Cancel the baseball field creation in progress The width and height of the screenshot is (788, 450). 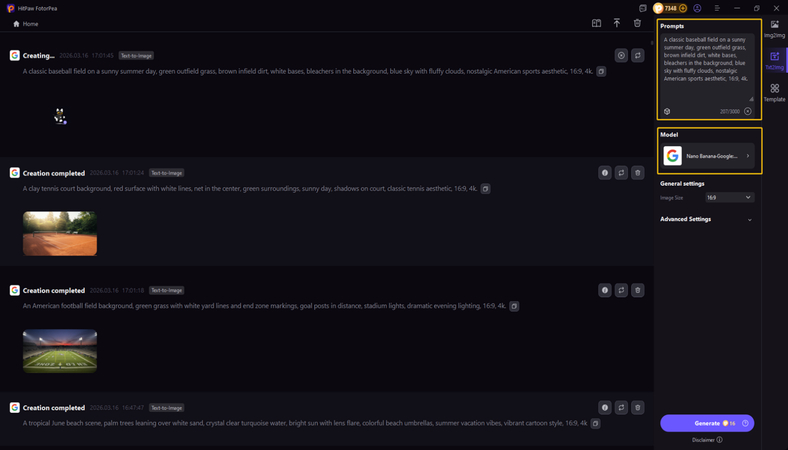621,56
